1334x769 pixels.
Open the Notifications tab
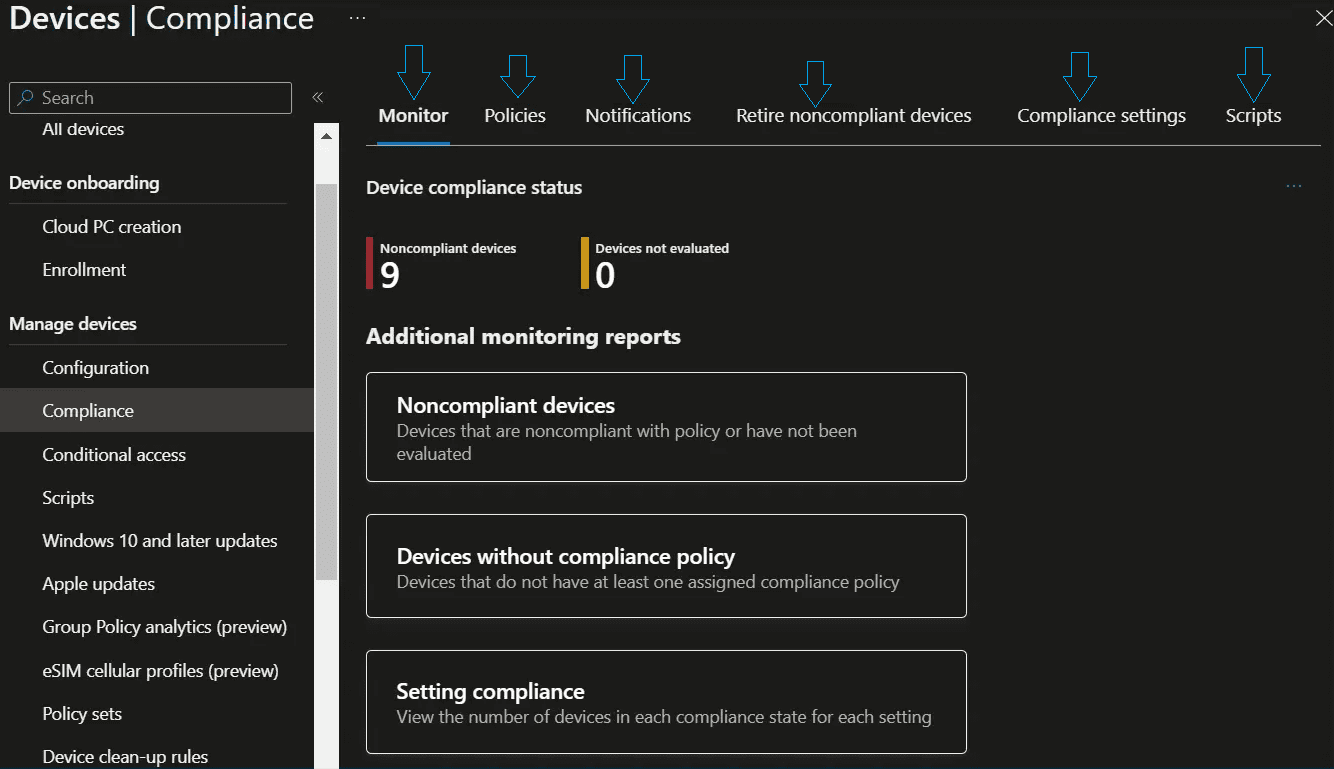click(x=637, y=115)
